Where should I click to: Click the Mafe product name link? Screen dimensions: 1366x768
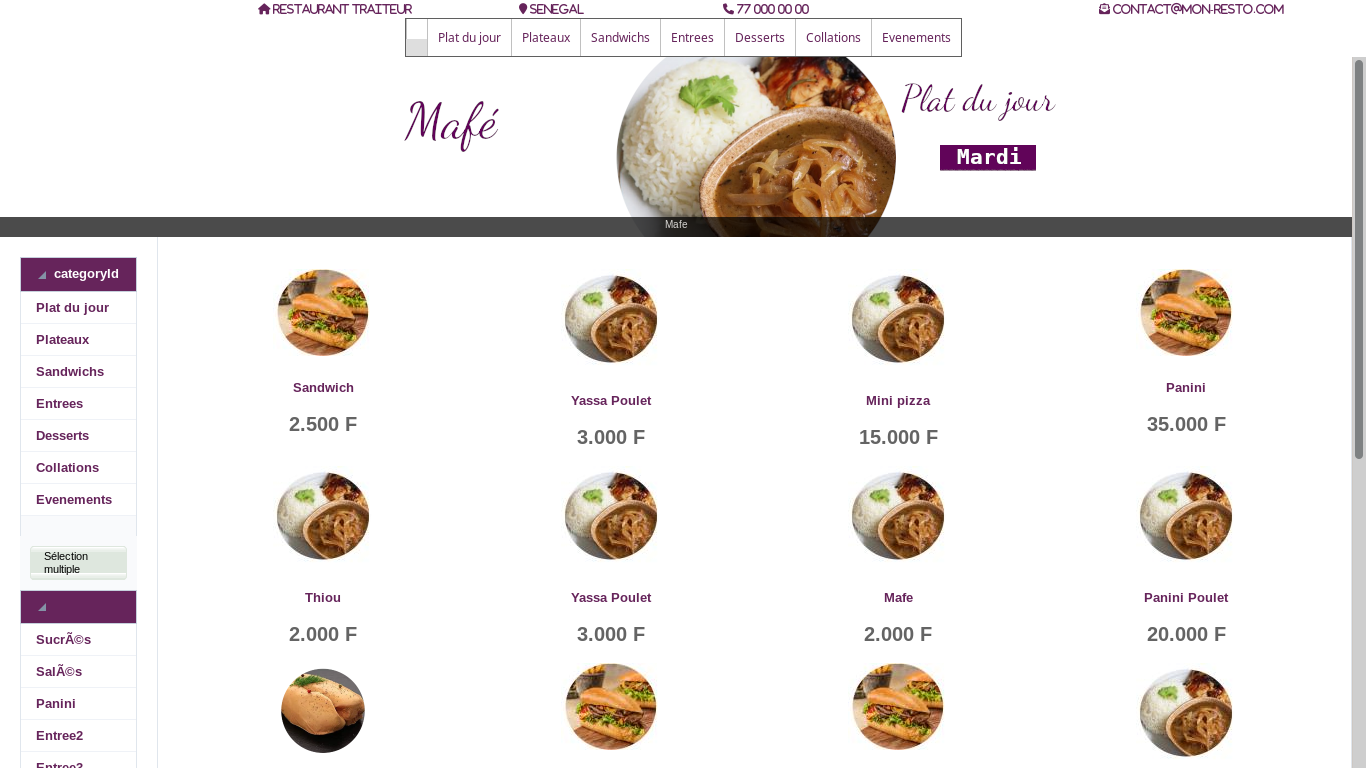[898, 598]
